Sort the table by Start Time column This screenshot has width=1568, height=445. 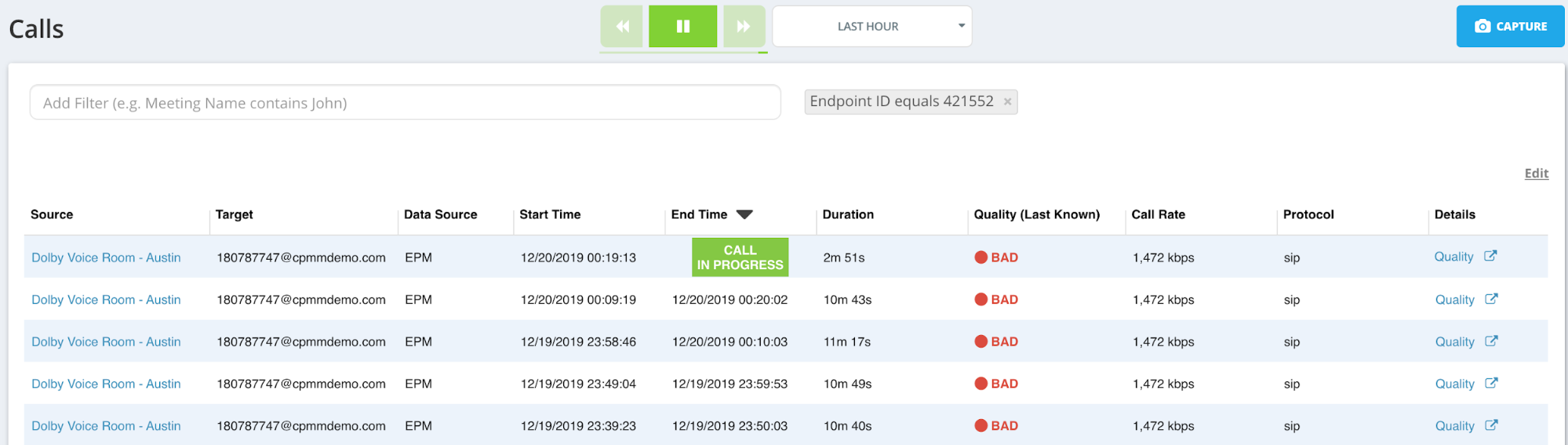[550, 214]
